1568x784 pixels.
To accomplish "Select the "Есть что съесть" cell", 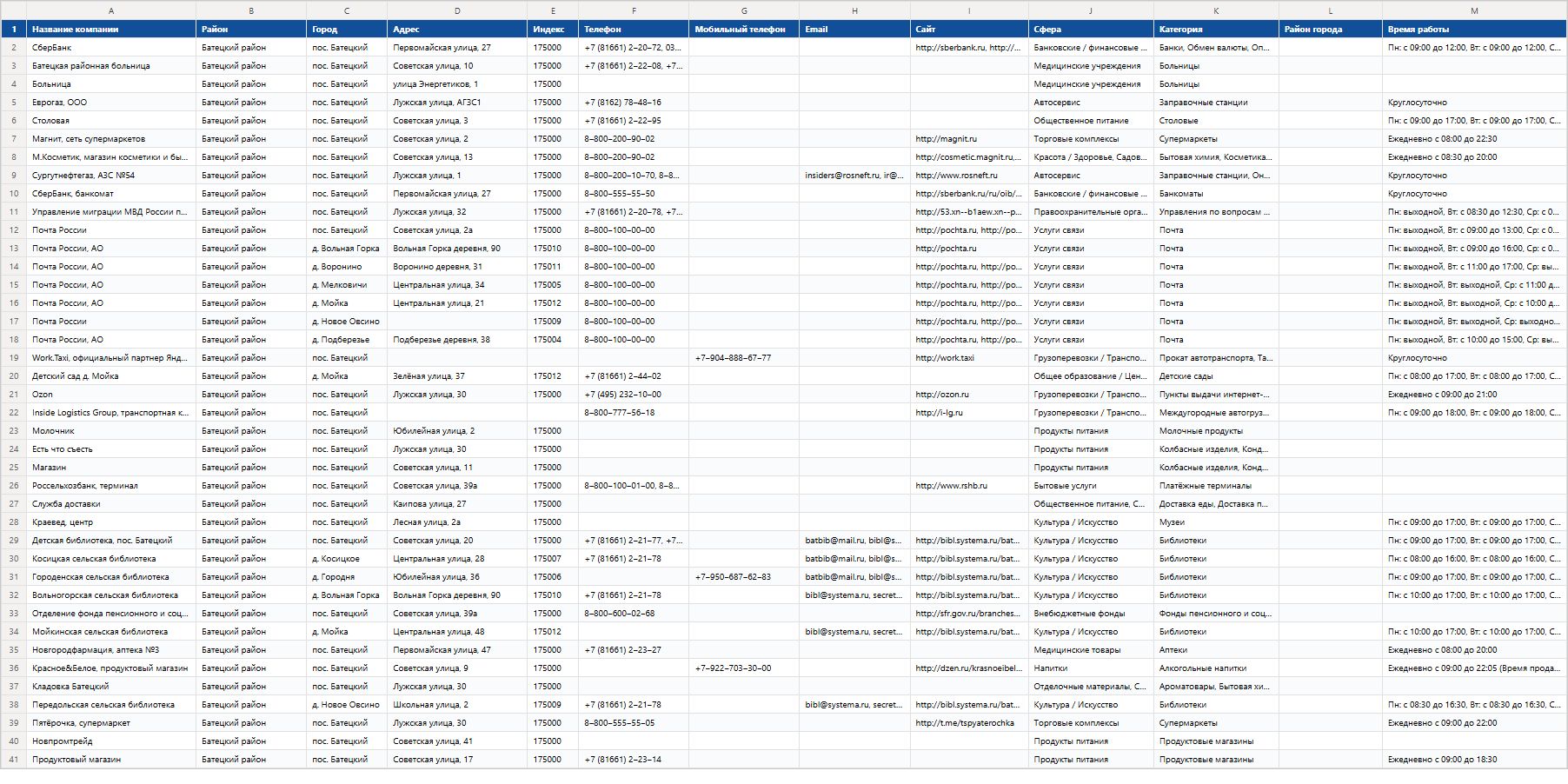I will (111, 449).
